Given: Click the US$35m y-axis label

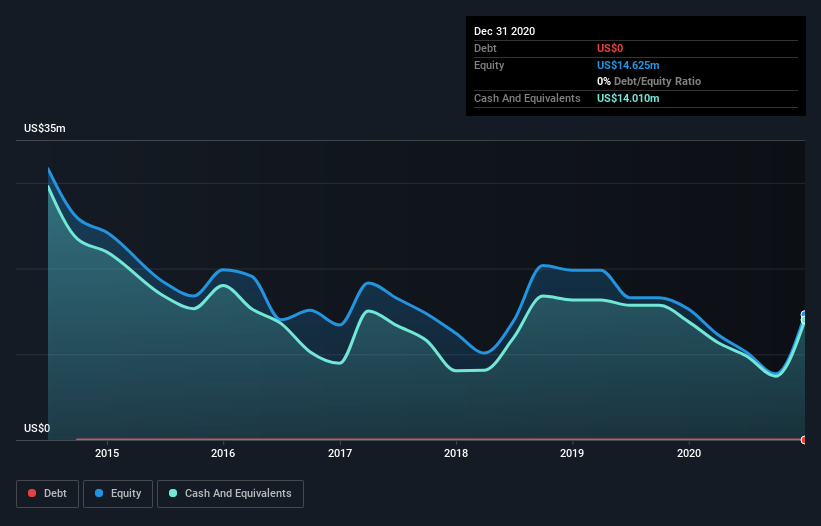Looking at the screenshot, I should [x=45, y=128].
